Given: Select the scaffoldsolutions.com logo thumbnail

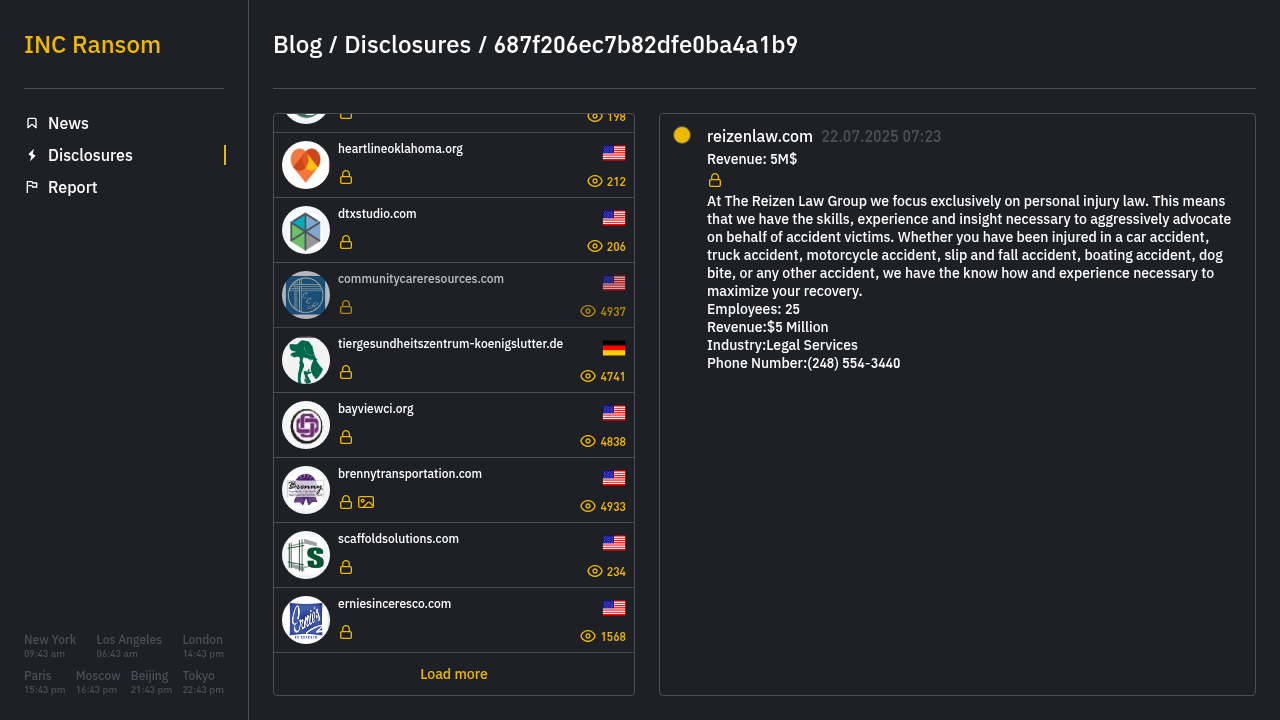Looking at the screenshot, I should coord(306,555).
